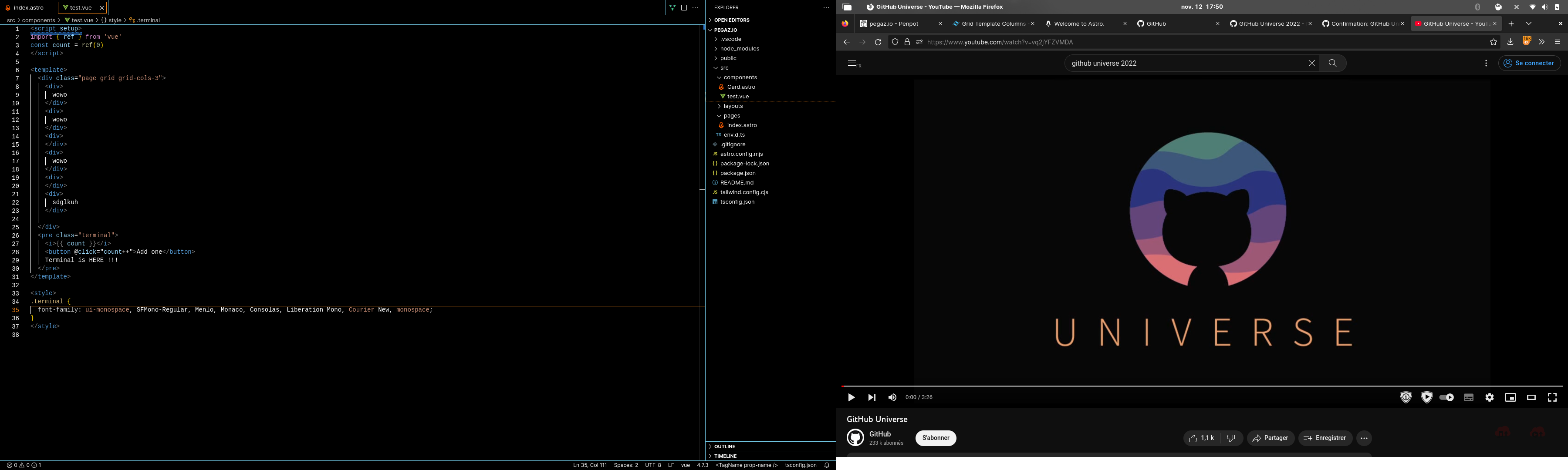Open miniplayer from video controls

1510,397
